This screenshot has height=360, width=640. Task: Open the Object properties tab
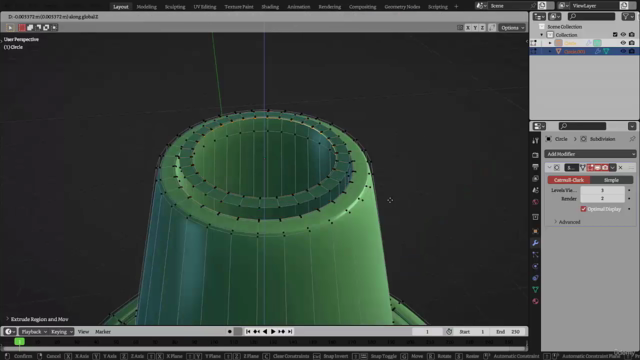535,231
